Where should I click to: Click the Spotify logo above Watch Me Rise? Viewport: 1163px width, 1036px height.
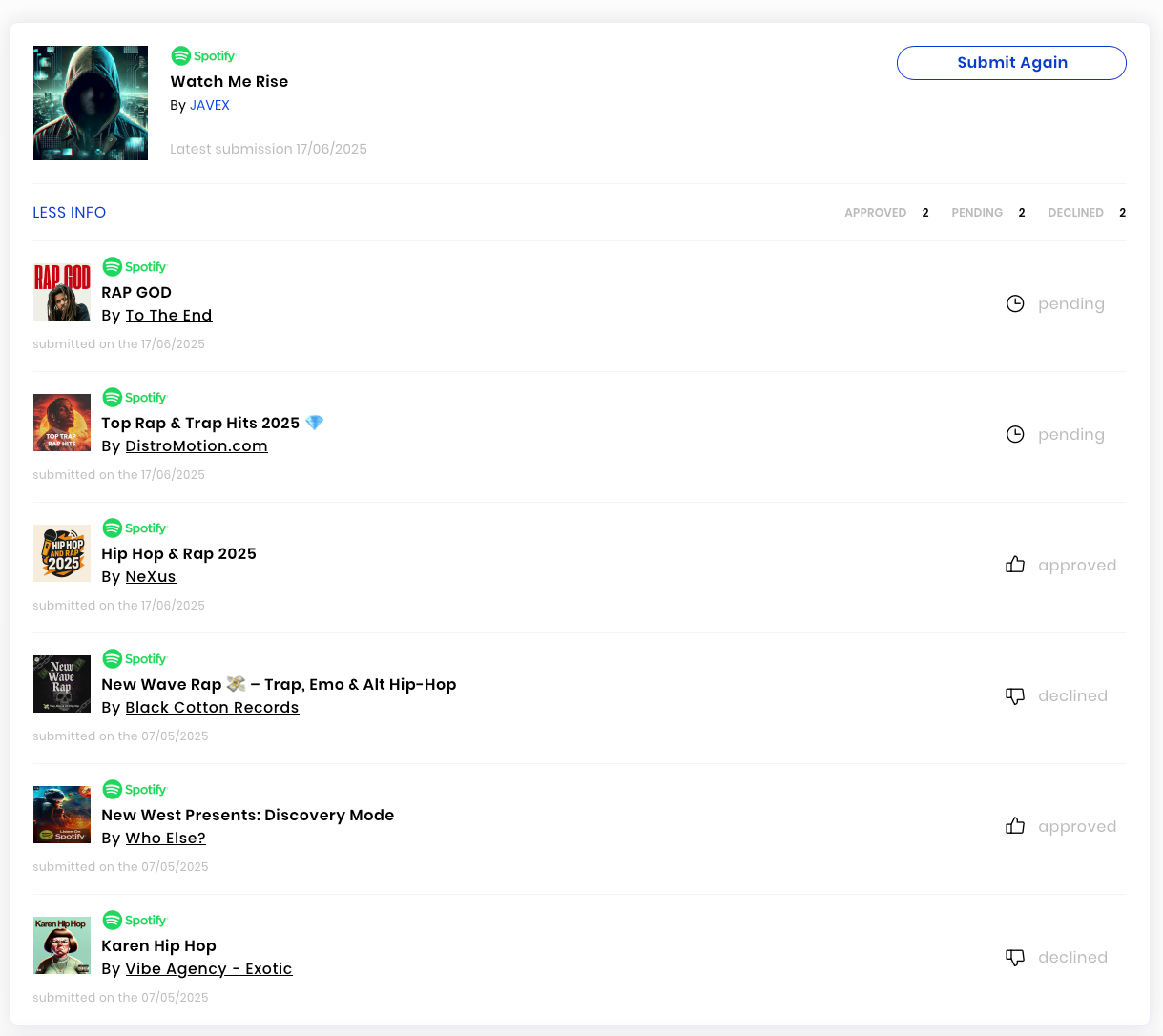click(x=202, y=56)
